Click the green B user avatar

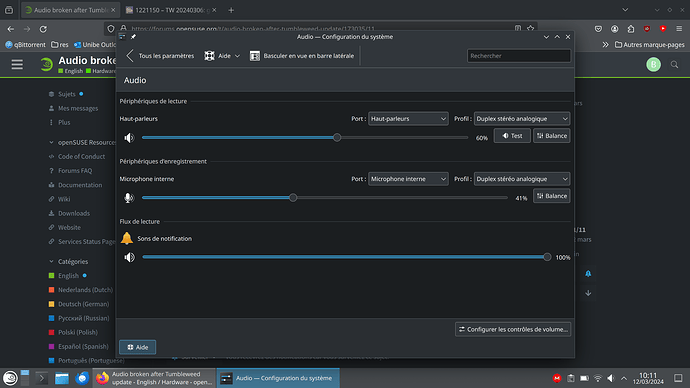653,65
